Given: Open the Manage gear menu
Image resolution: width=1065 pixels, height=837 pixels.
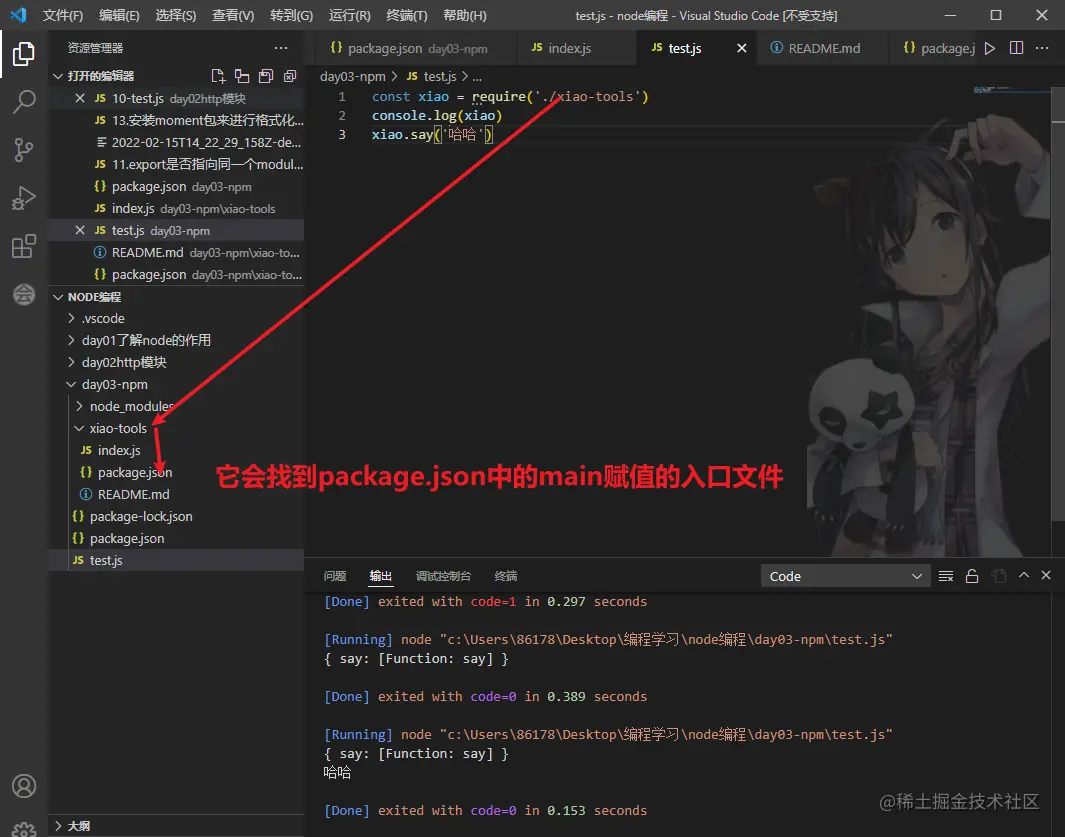Looking at the screenshot, I should 24,829.
